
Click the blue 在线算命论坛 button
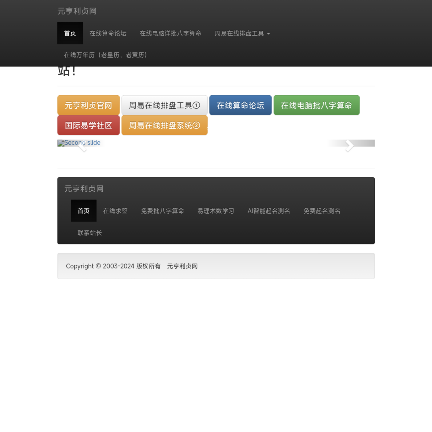[x=240, y=105]
